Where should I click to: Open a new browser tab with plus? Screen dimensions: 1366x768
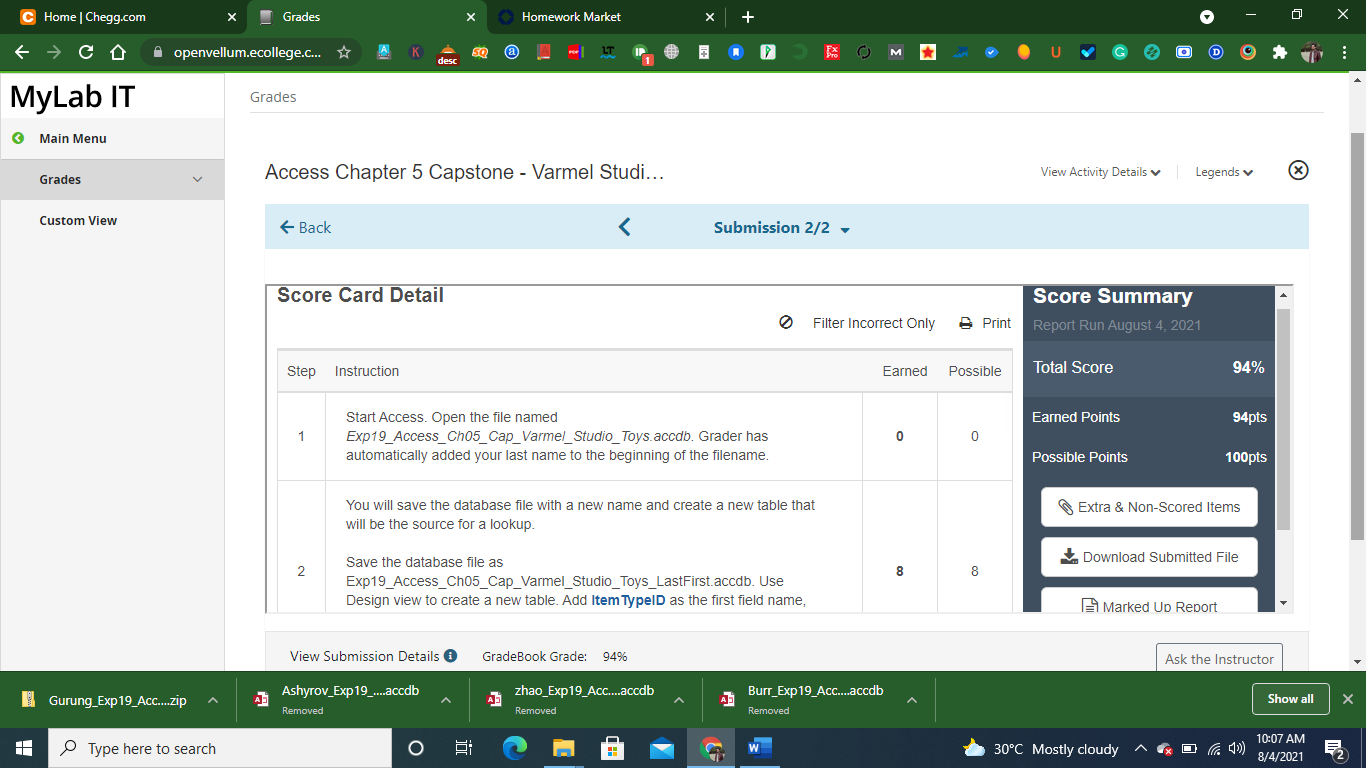748,17
